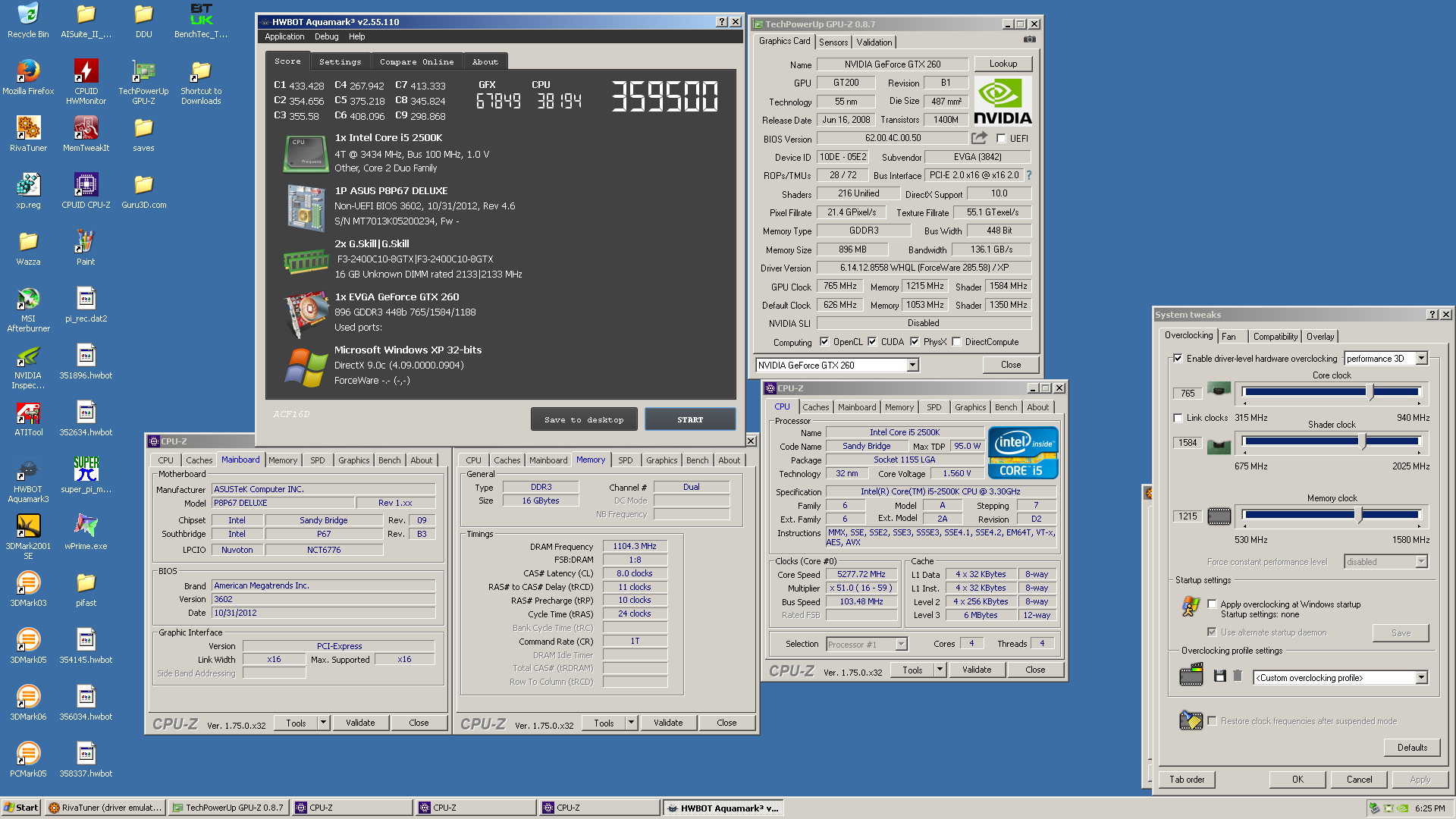The image size is (1456, 819).
Task: Click the Tab order button in System tweaks
Action: pos(1187,780)
